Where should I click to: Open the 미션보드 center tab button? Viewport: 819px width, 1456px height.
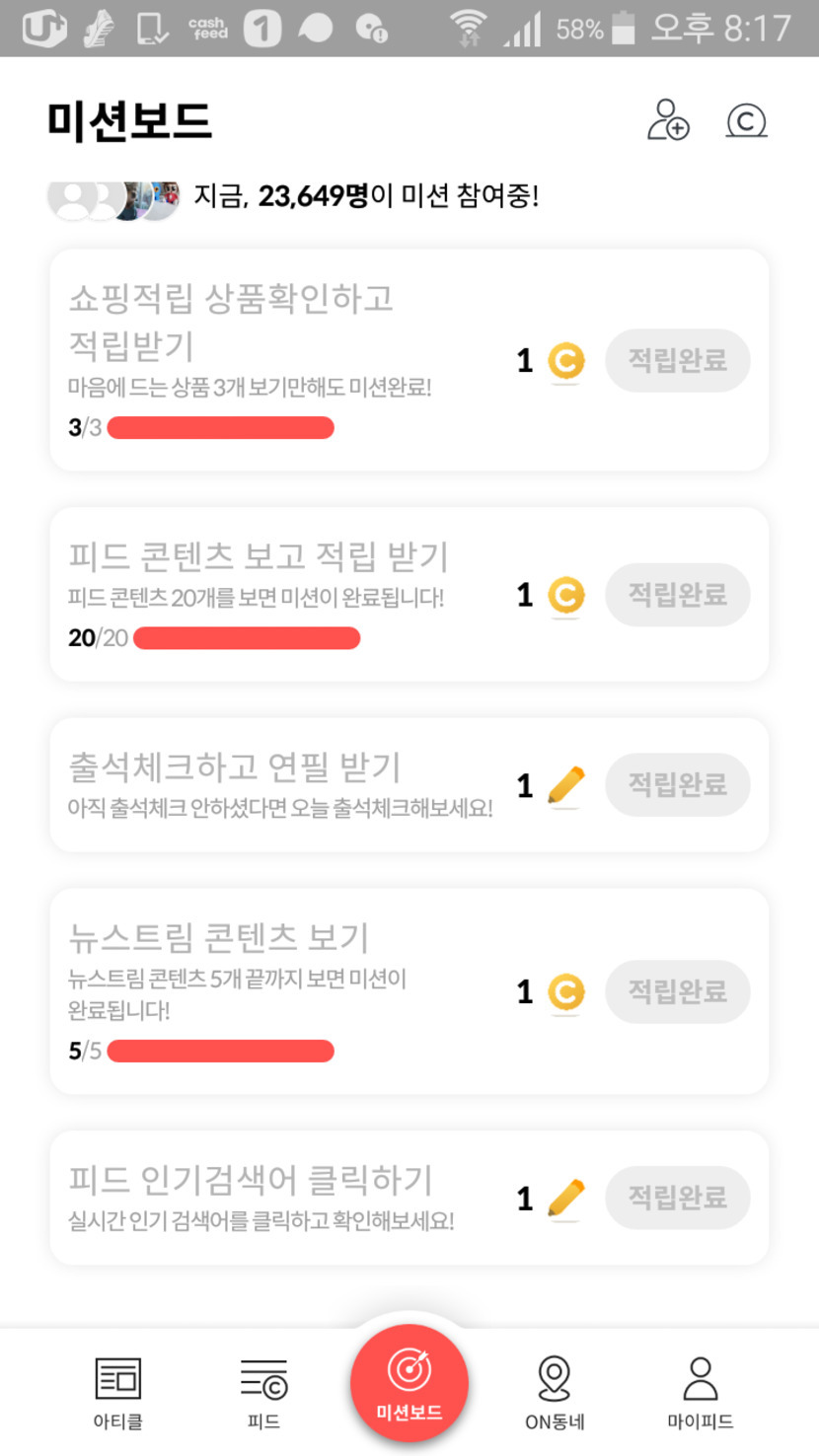tap(409, 1383)
